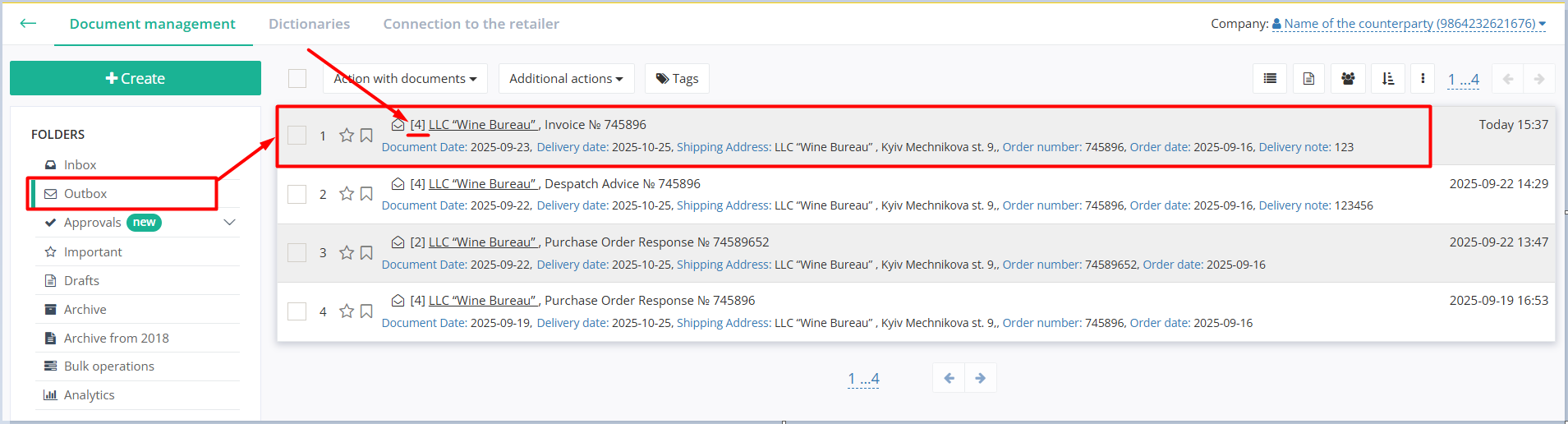
Task: Click the sort order icon in toolbar
Action: (1388, 79)
